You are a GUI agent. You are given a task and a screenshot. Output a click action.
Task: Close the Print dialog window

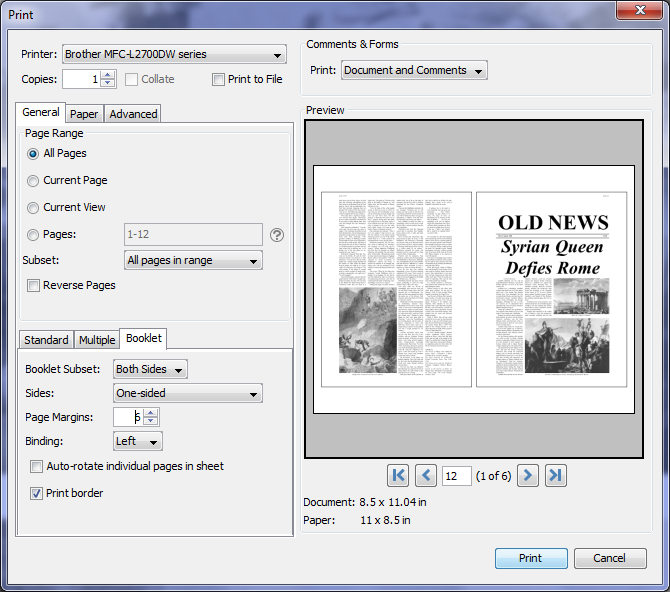640,10
